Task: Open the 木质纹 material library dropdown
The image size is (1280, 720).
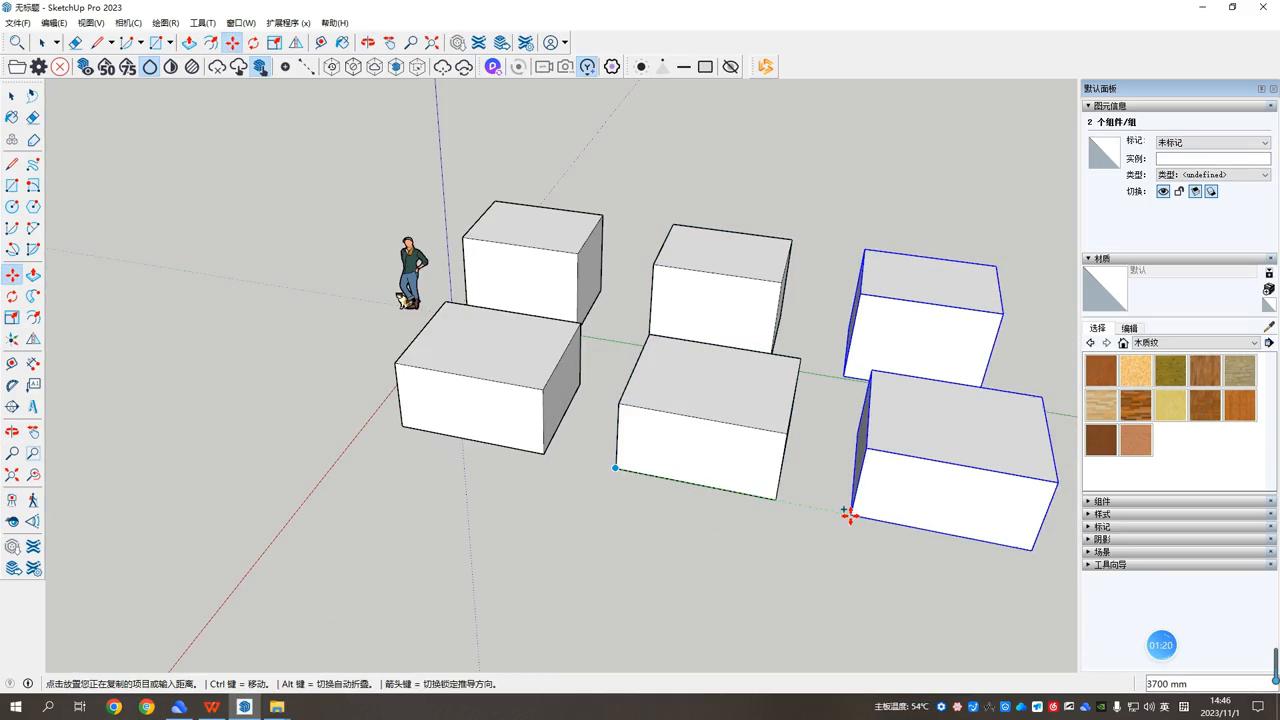Action: tap(1195, 343)
